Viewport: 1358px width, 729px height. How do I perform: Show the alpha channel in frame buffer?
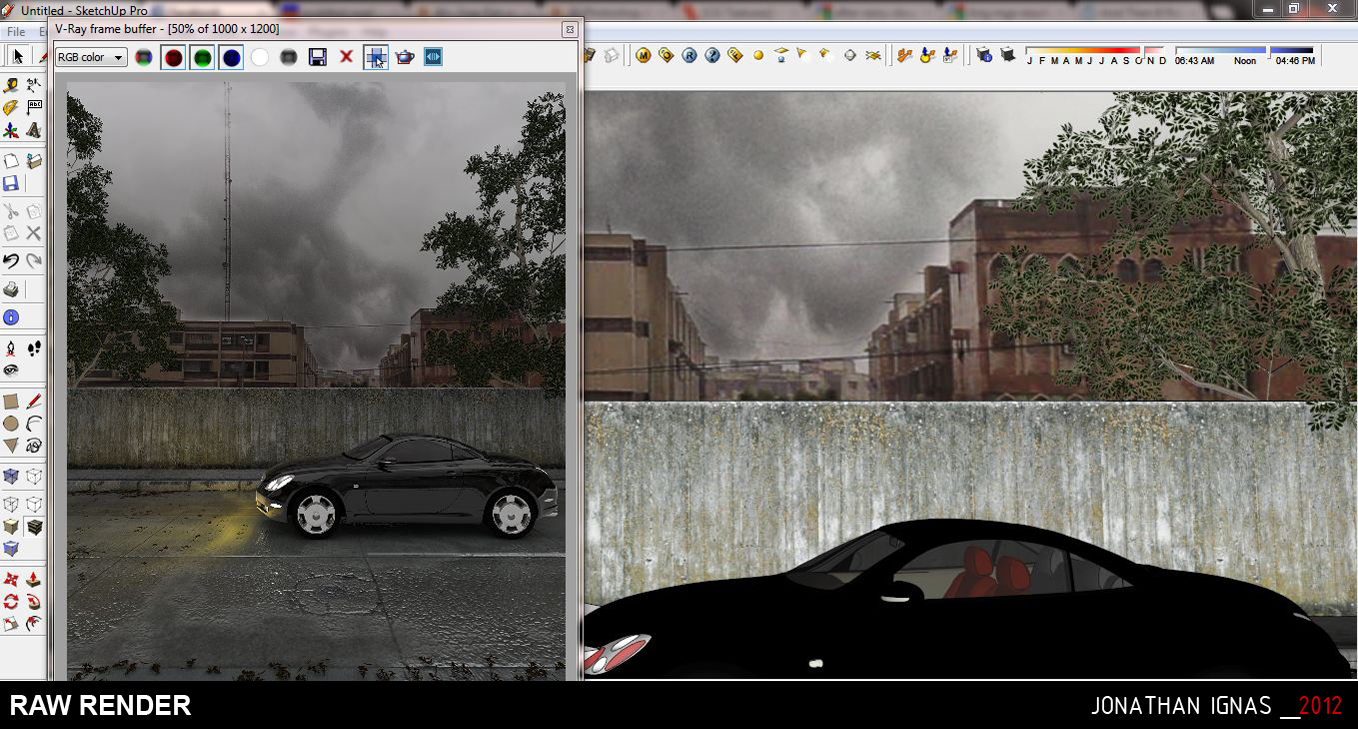click(x=260, y=57)
